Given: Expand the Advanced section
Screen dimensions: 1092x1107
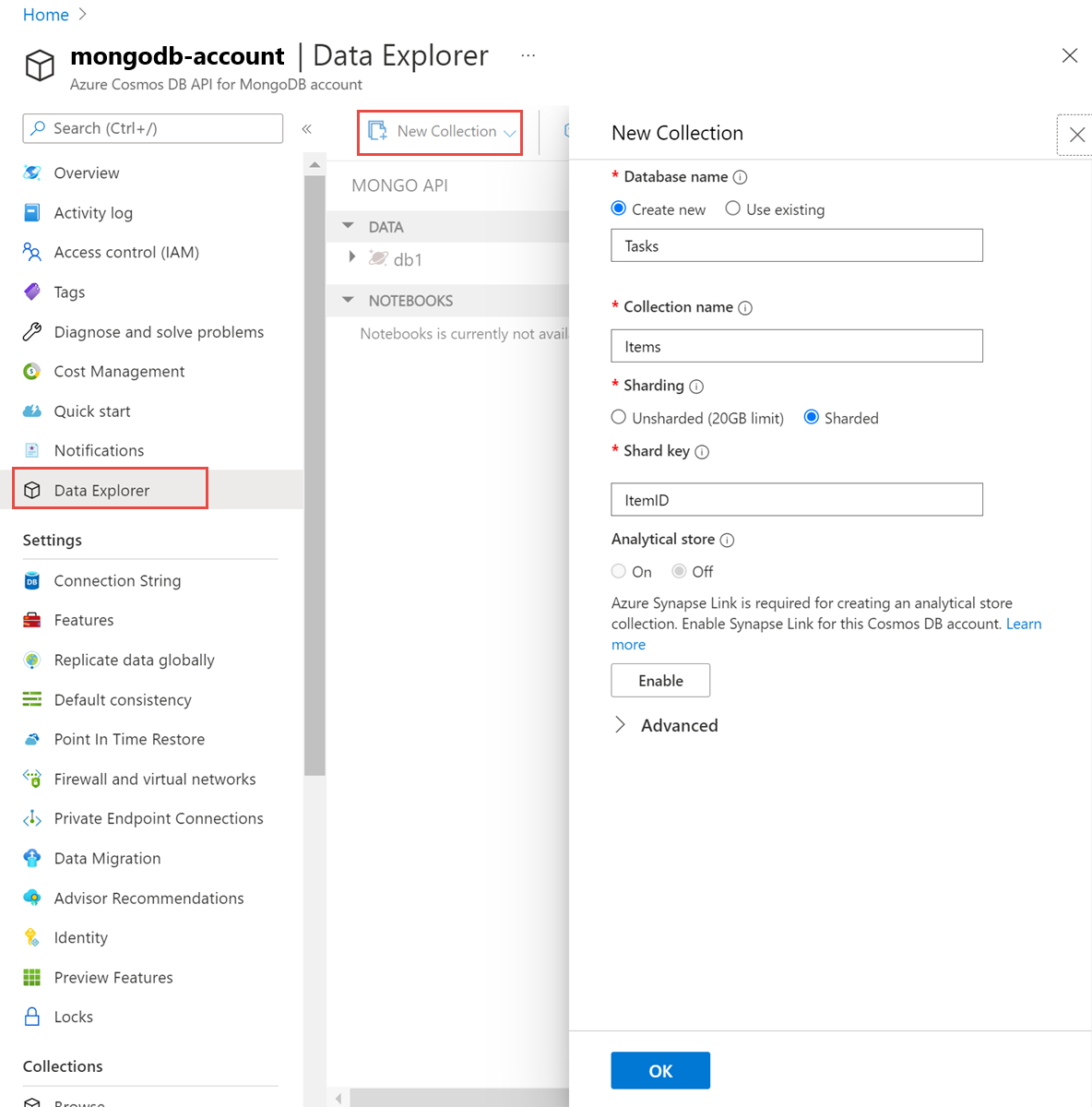Looking at the screenshot, I should click(620, 725).
